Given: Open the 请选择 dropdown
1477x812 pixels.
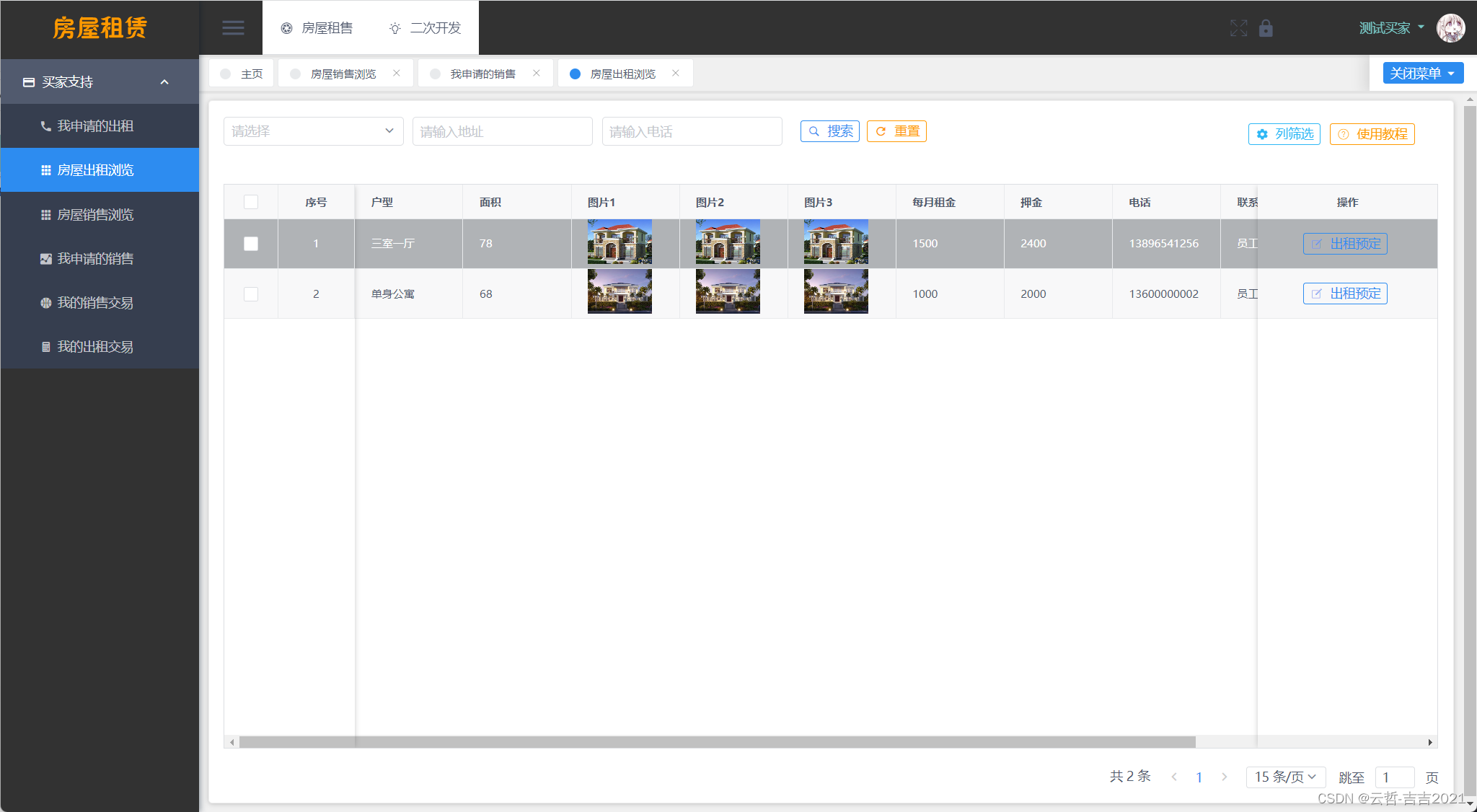Looking at the screenshot, I should tap(313, 131).
